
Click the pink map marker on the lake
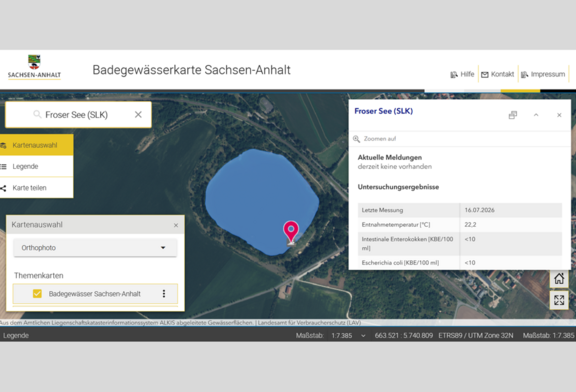click(291, 232)
